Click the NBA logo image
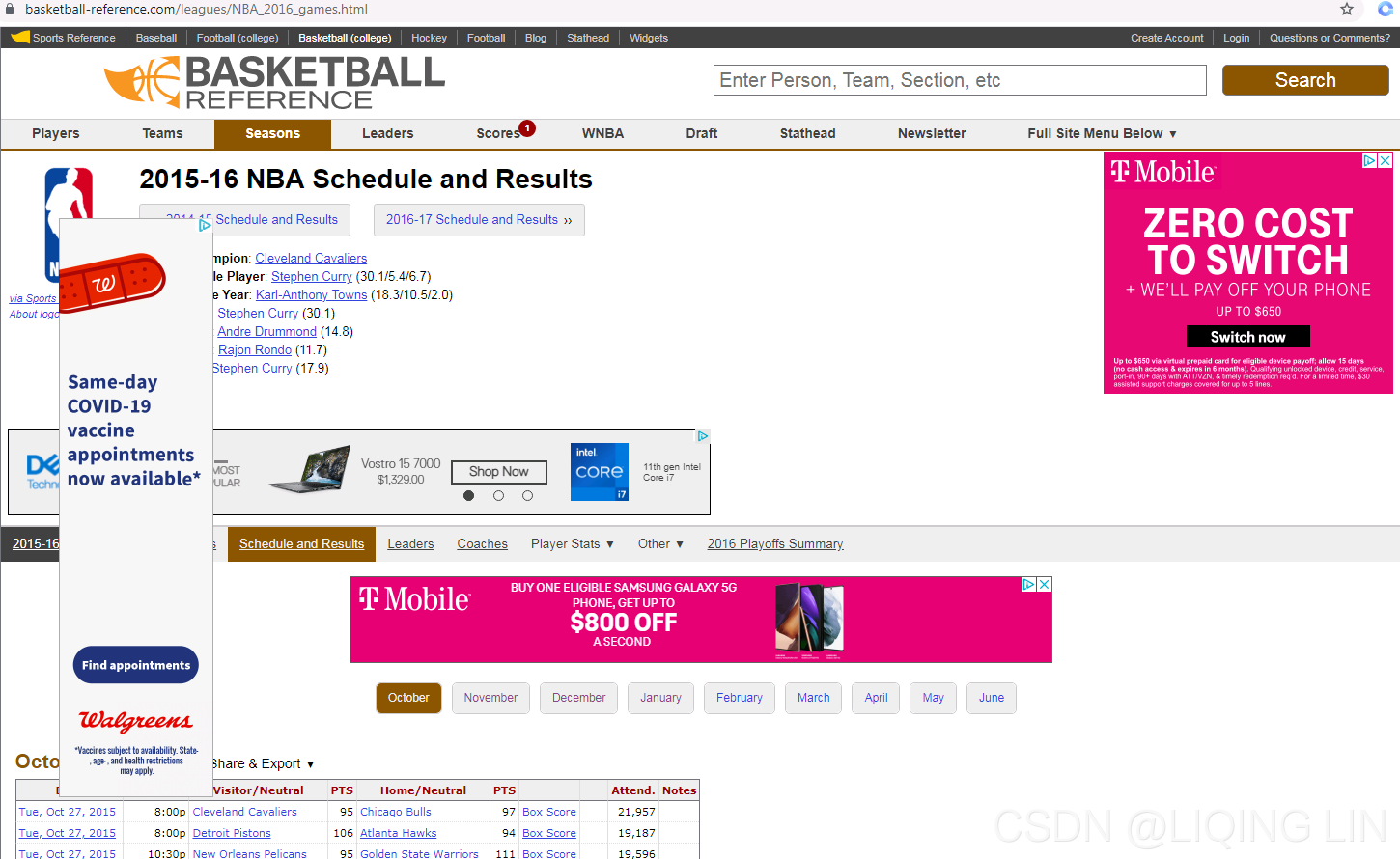 pos(69,224)
